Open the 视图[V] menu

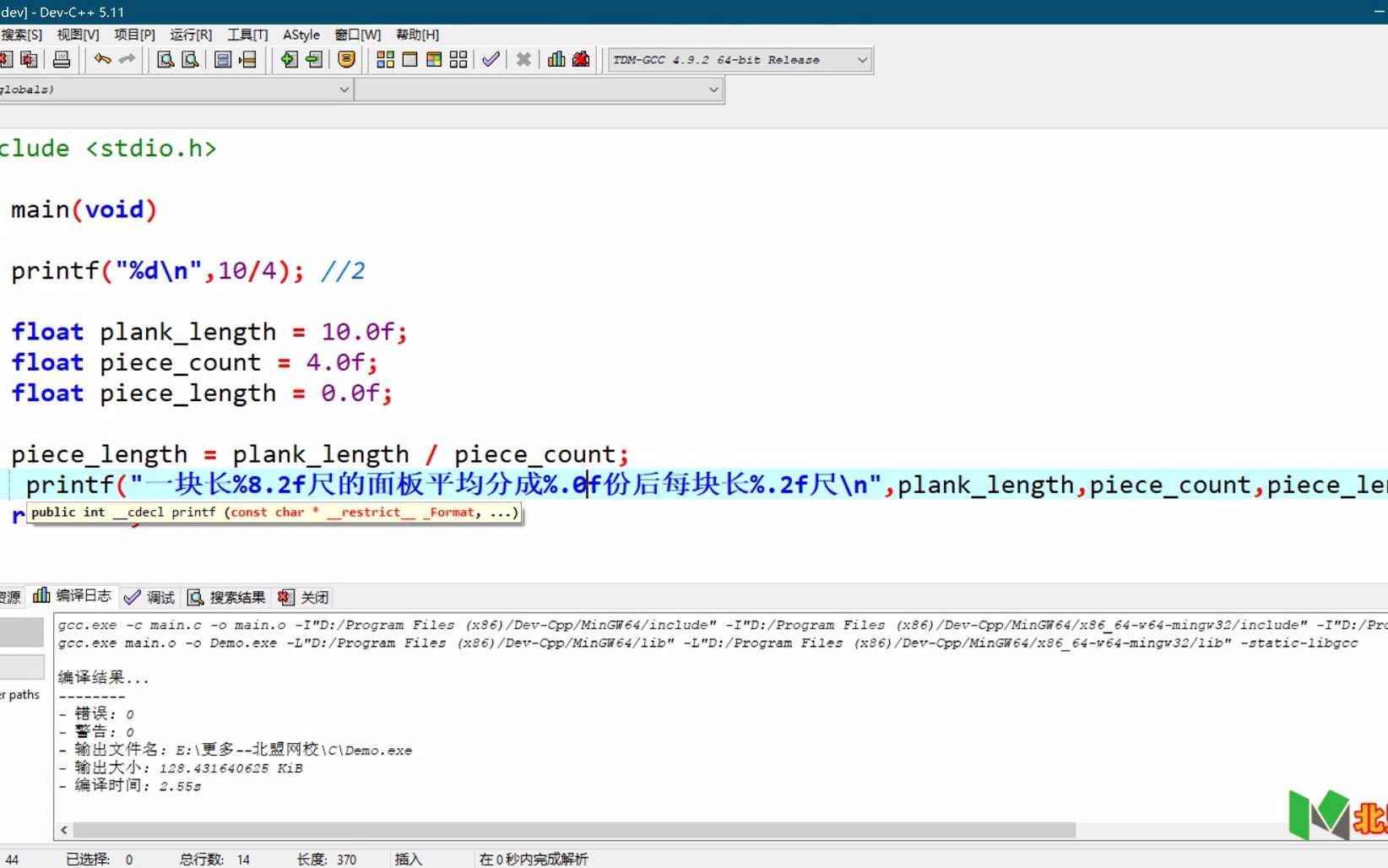pos(78,35)
